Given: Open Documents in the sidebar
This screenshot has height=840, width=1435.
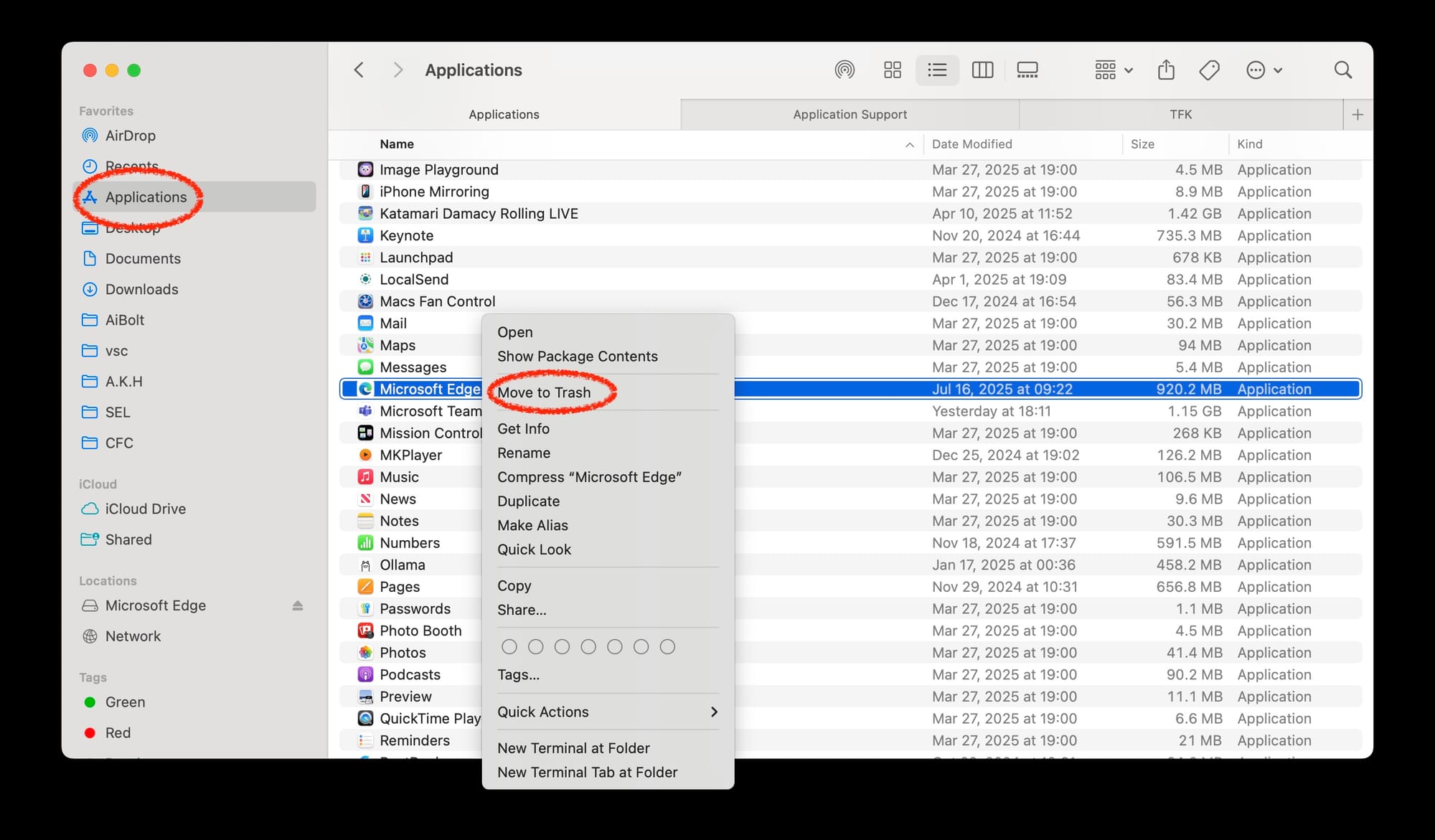Looking at the screenshot, I should 143,259.
